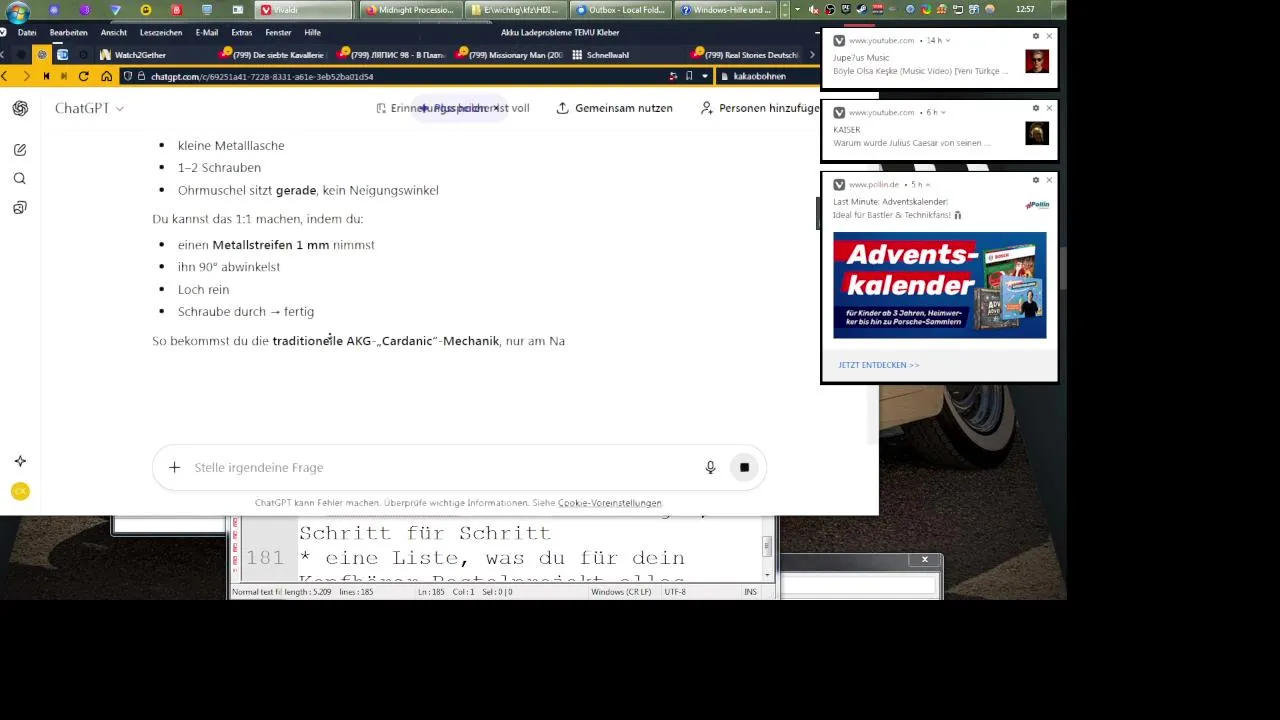This screenshot has height=720, width=1280.
Task: Open settings gear on KAISER notification
Action: point(1036,108)
